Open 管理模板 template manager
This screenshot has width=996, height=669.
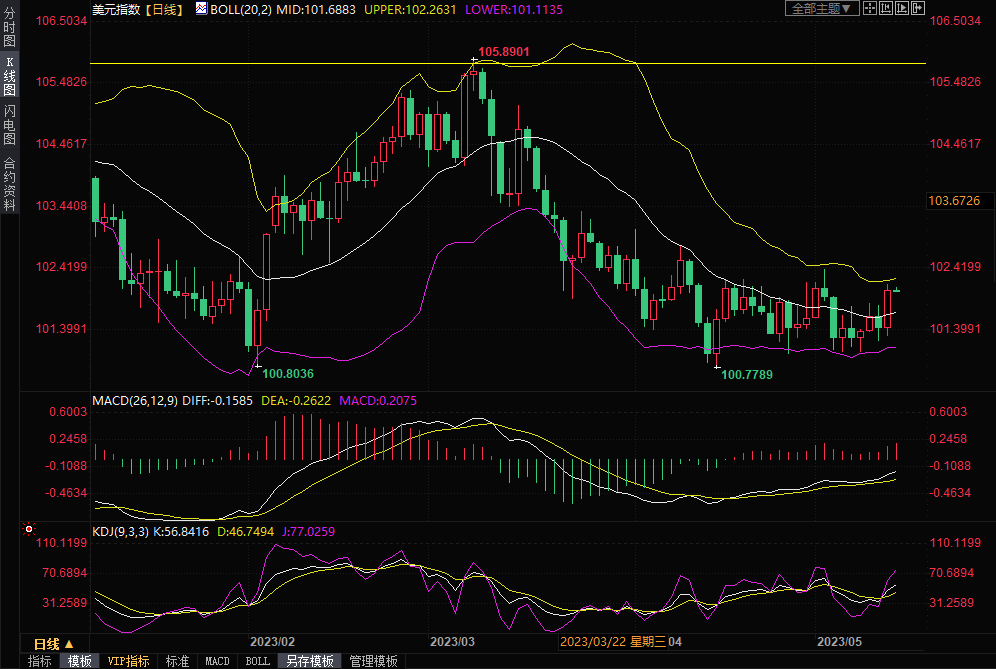pos(372,661)
